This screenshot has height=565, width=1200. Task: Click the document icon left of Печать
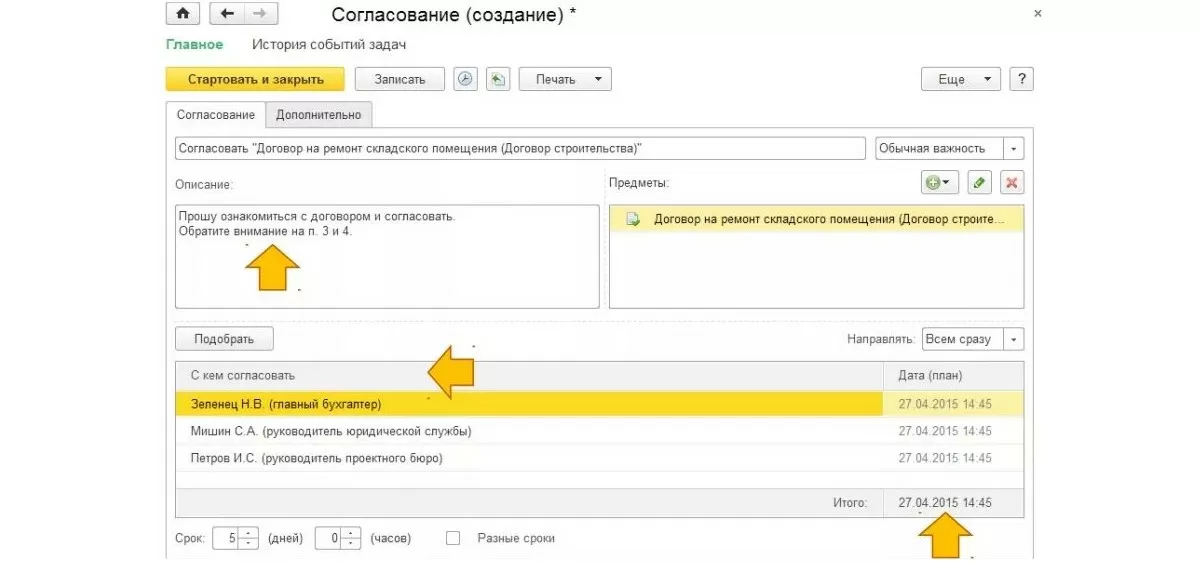pyautogui.click(x=498, y=80)
